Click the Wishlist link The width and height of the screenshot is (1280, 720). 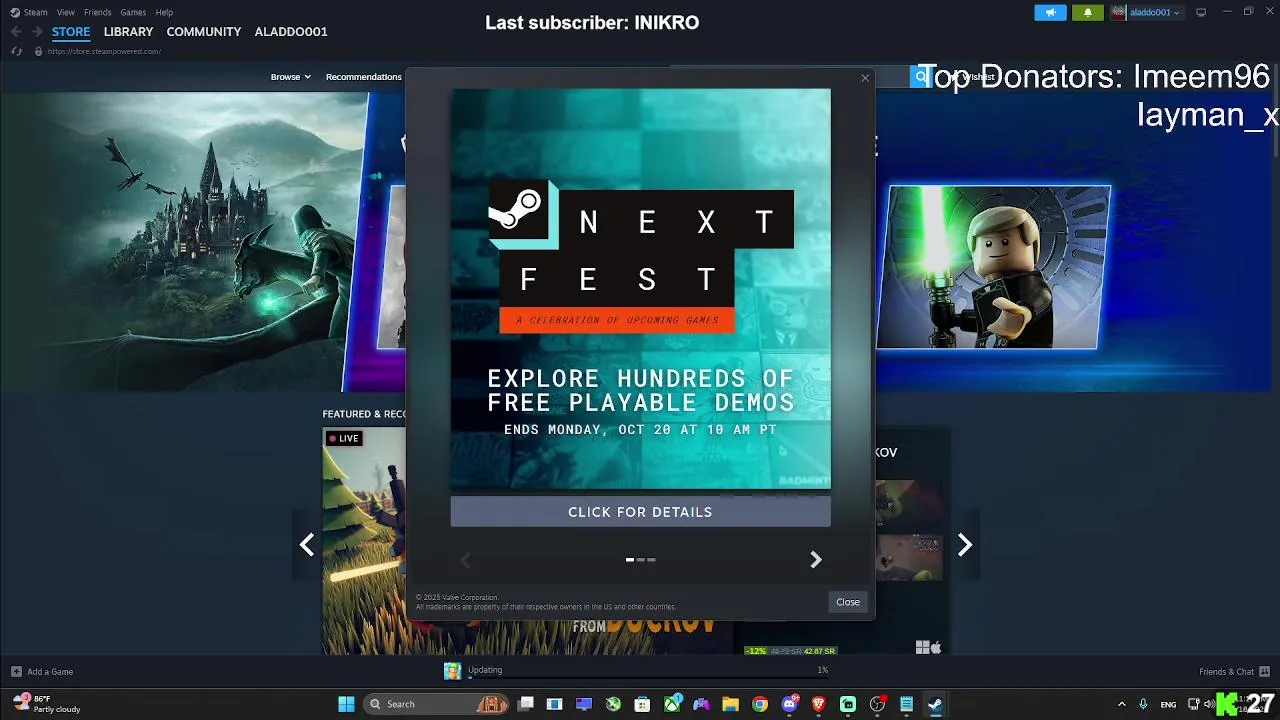[979, 77]
